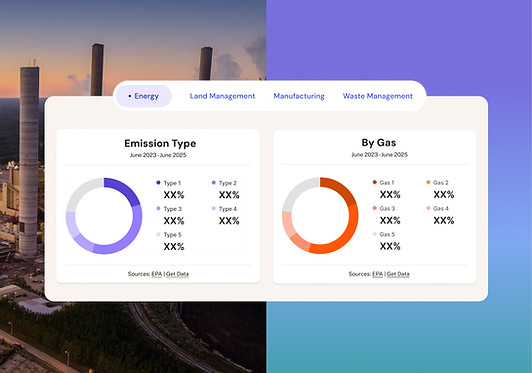Screen dimensions: 532x373
Task: Click the Type 1 legend dot
Action: (x=158, y=183)
